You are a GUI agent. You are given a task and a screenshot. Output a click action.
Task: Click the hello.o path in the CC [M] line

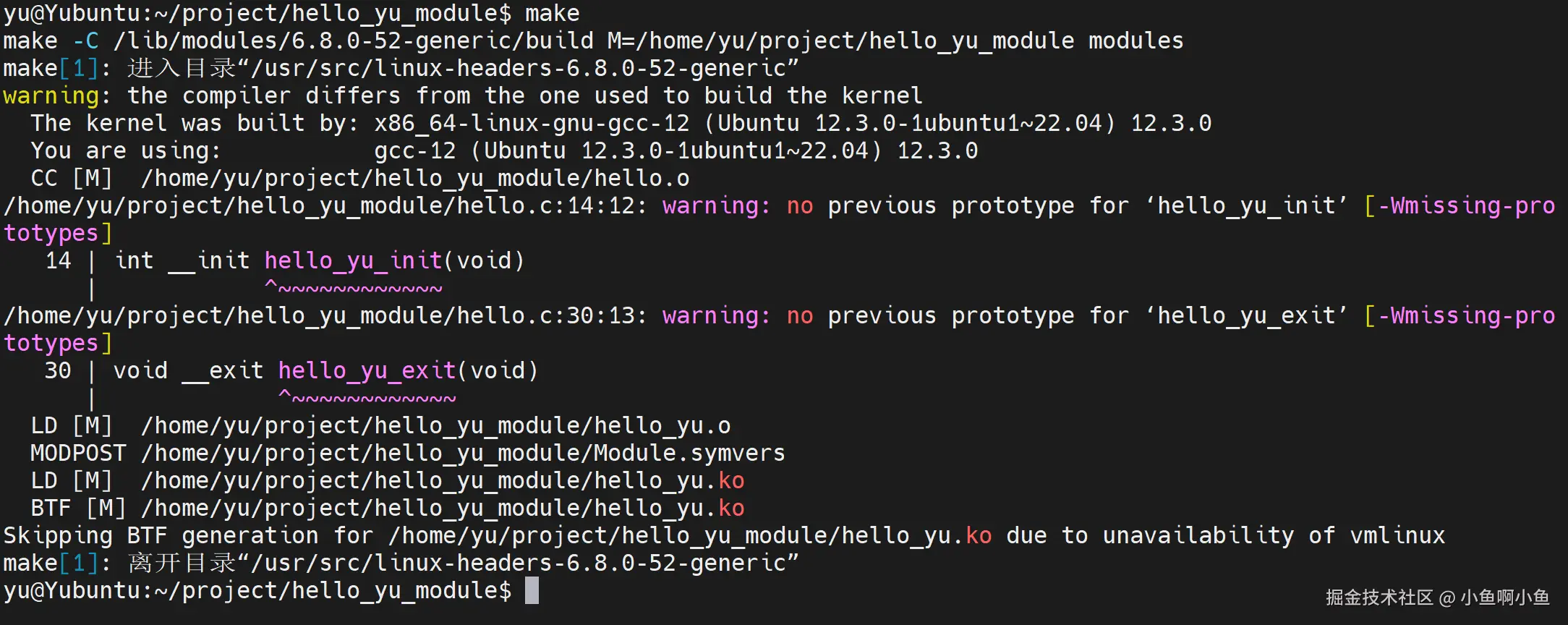tap(415, 178)
